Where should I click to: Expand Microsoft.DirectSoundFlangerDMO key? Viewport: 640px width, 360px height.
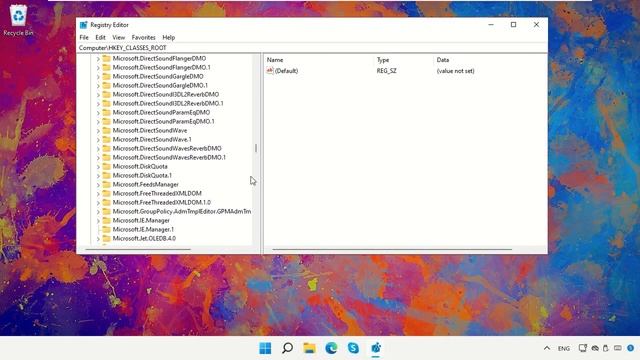98,59
